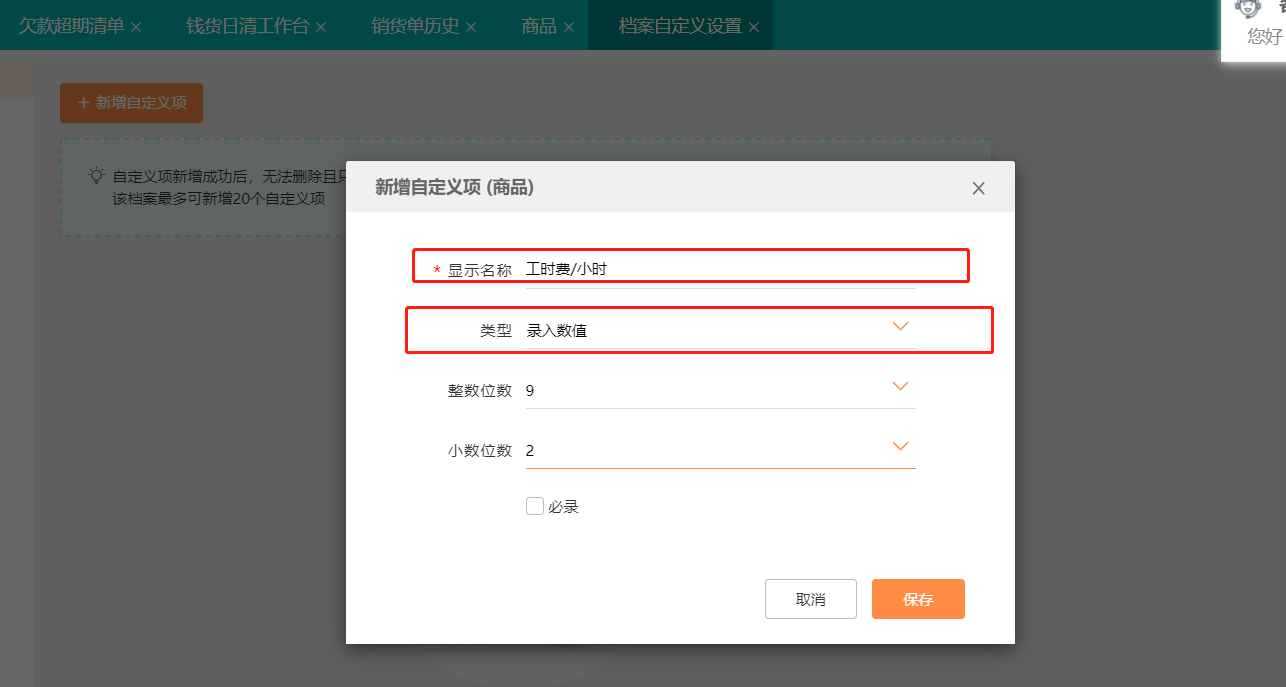Switch to the 欠款超期清单 tab
Image resolution: width=1286 pixels, height=687 pixels.
[x=71, y=26]
